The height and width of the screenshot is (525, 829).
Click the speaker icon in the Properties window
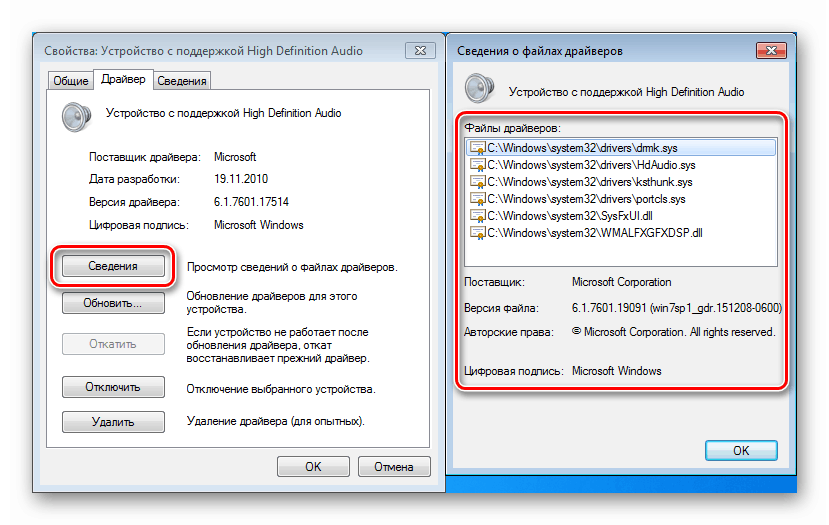(x=76, y=117)
